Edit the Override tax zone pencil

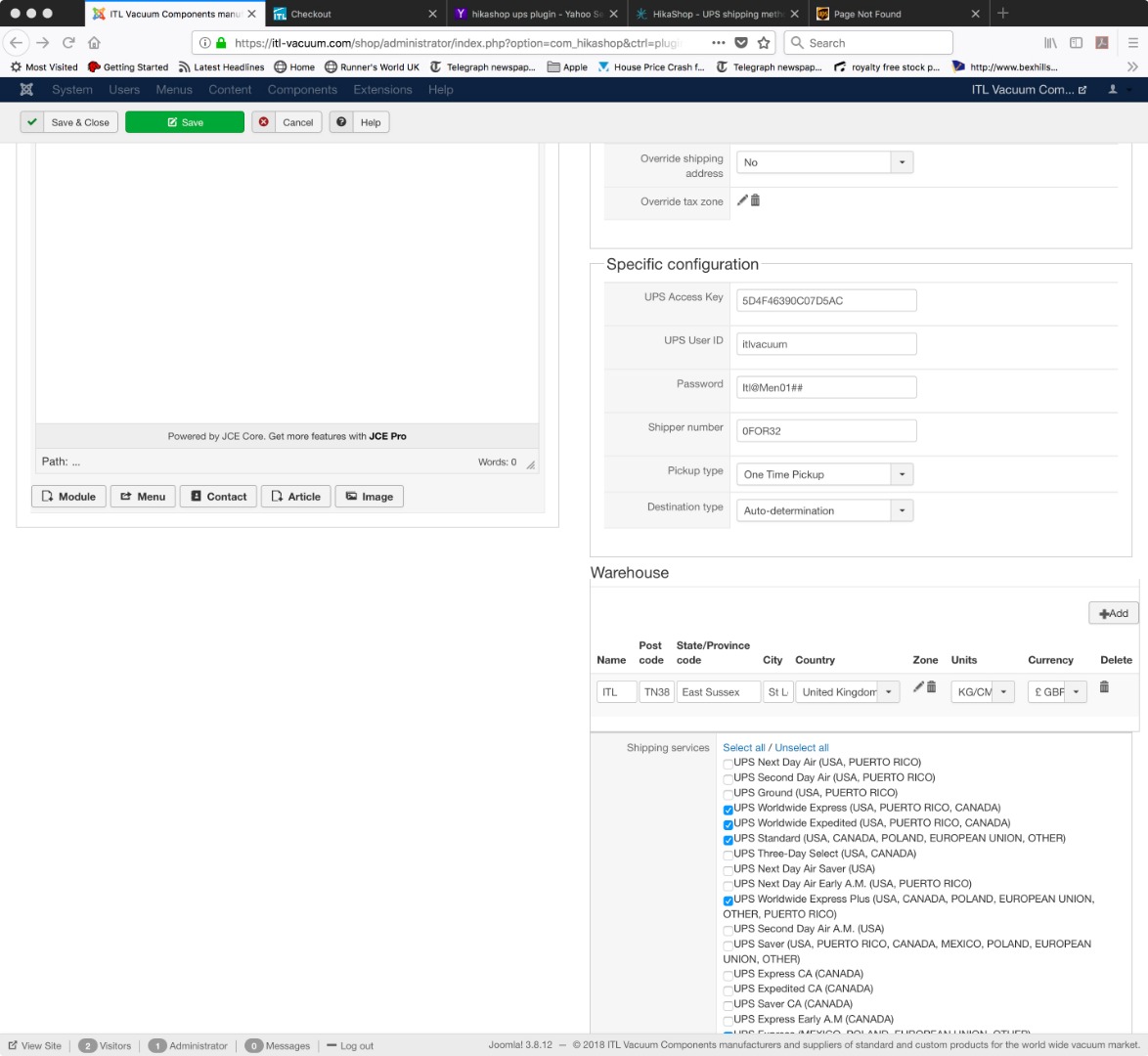pos(742,199)
